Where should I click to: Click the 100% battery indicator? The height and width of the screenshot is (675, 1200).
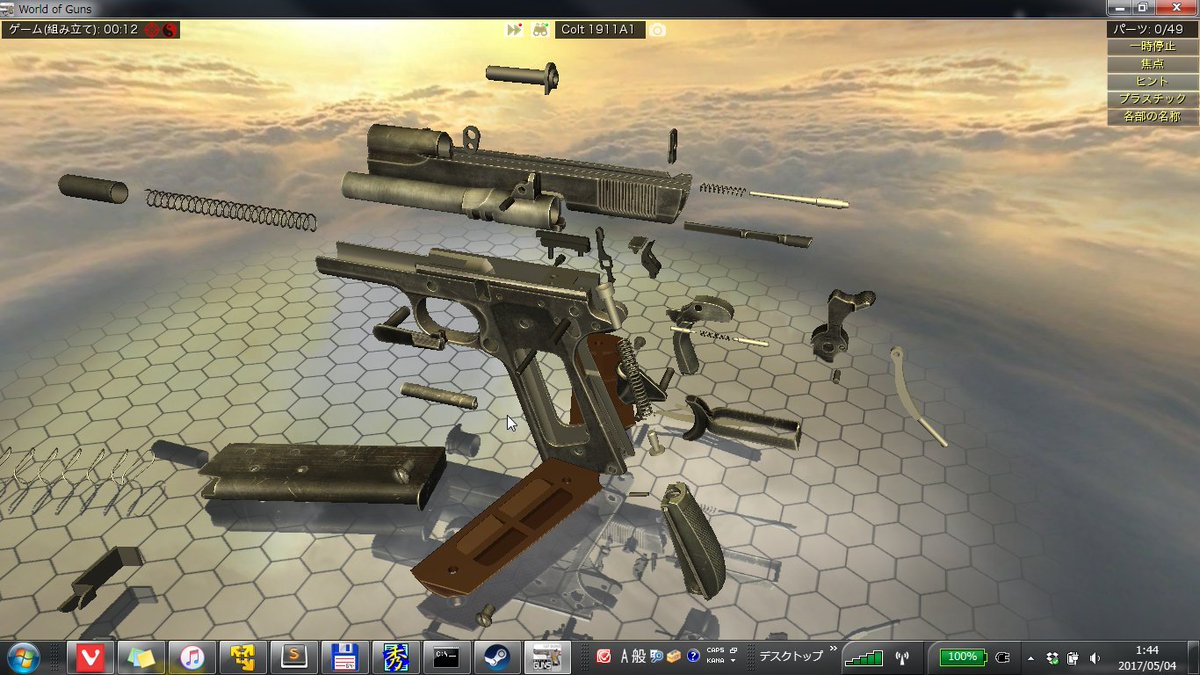coord(963,657)
